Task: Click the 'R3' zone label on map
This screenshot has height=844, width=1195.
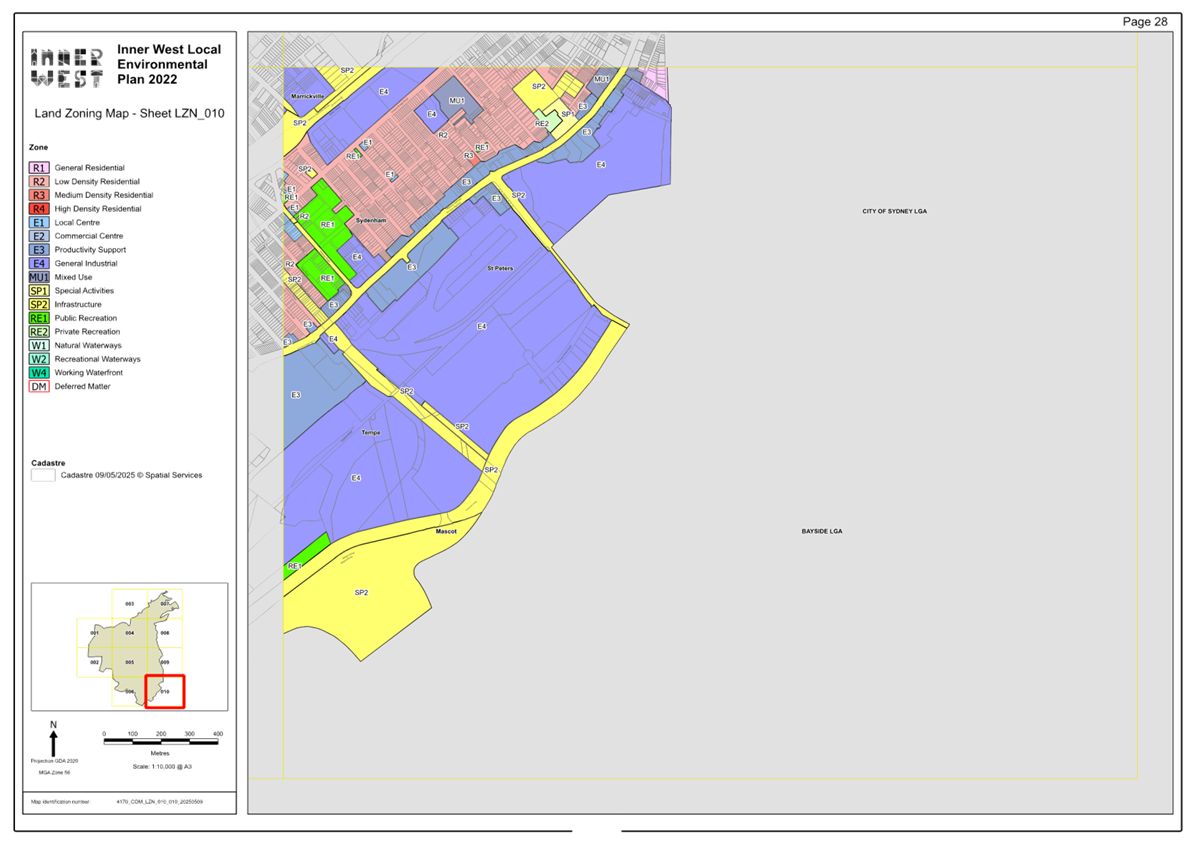Action: 469,156
